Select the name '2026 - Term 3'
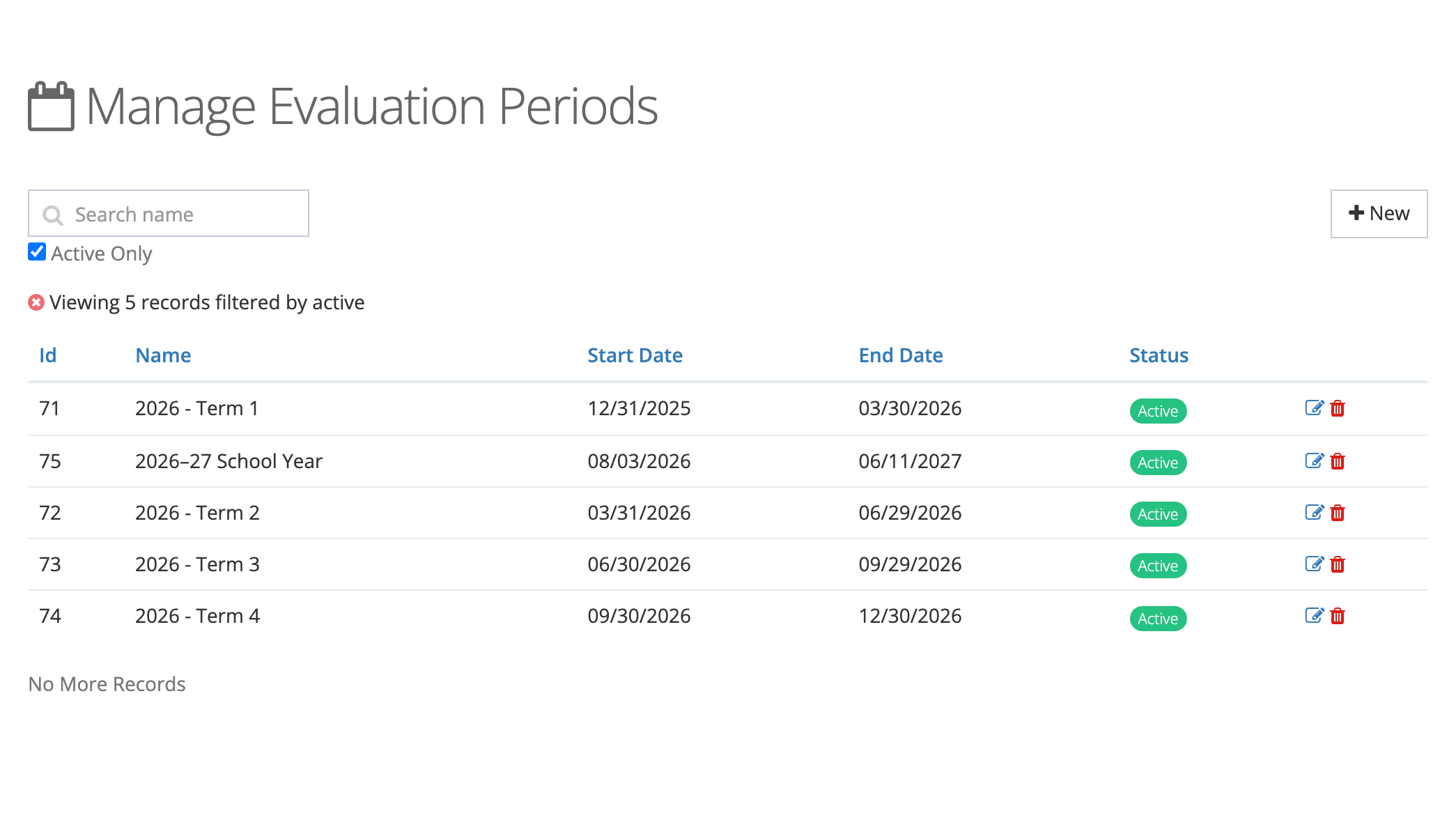 [197, 564]
